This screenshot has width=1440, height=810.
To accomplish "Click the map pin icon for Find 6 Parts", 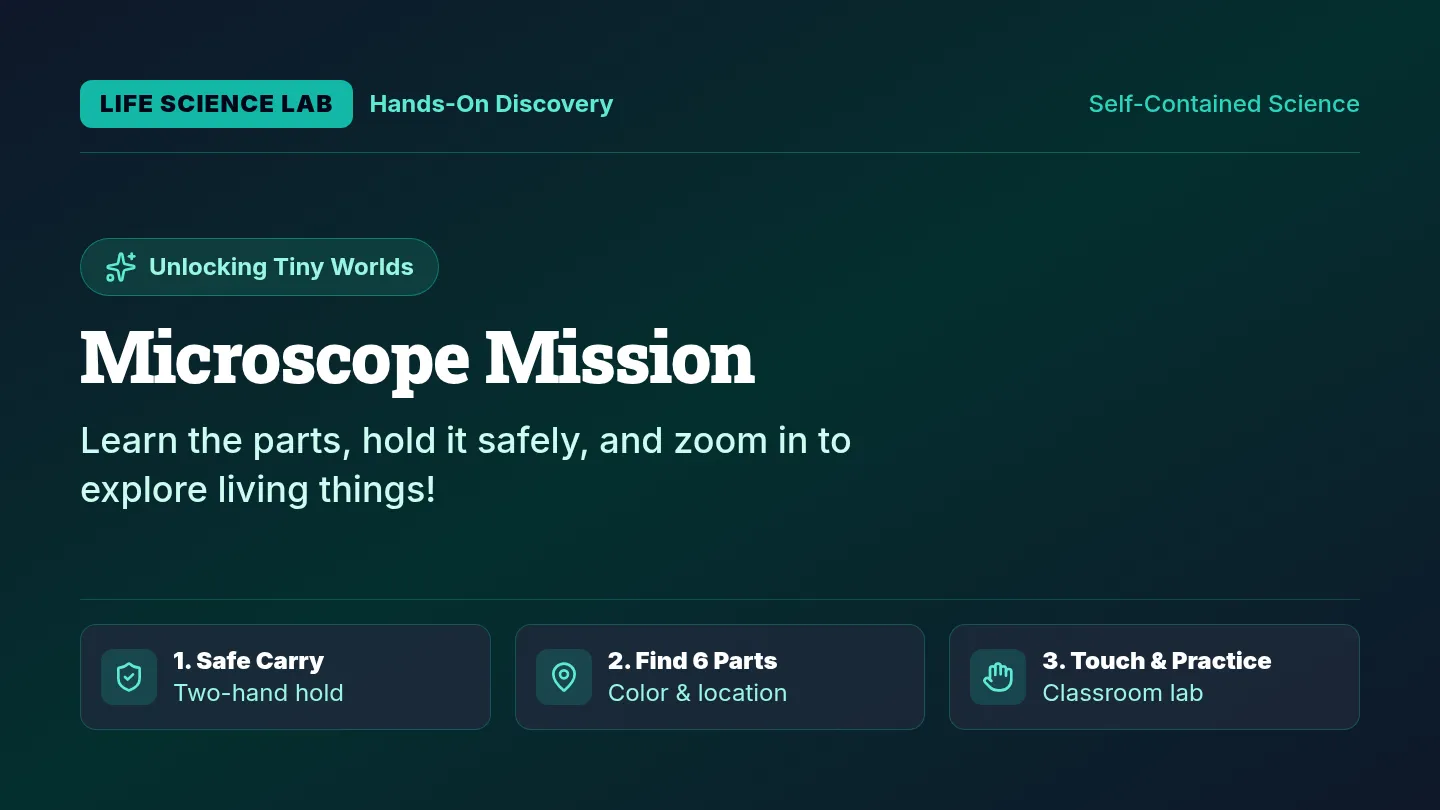I will coord(564,677).
